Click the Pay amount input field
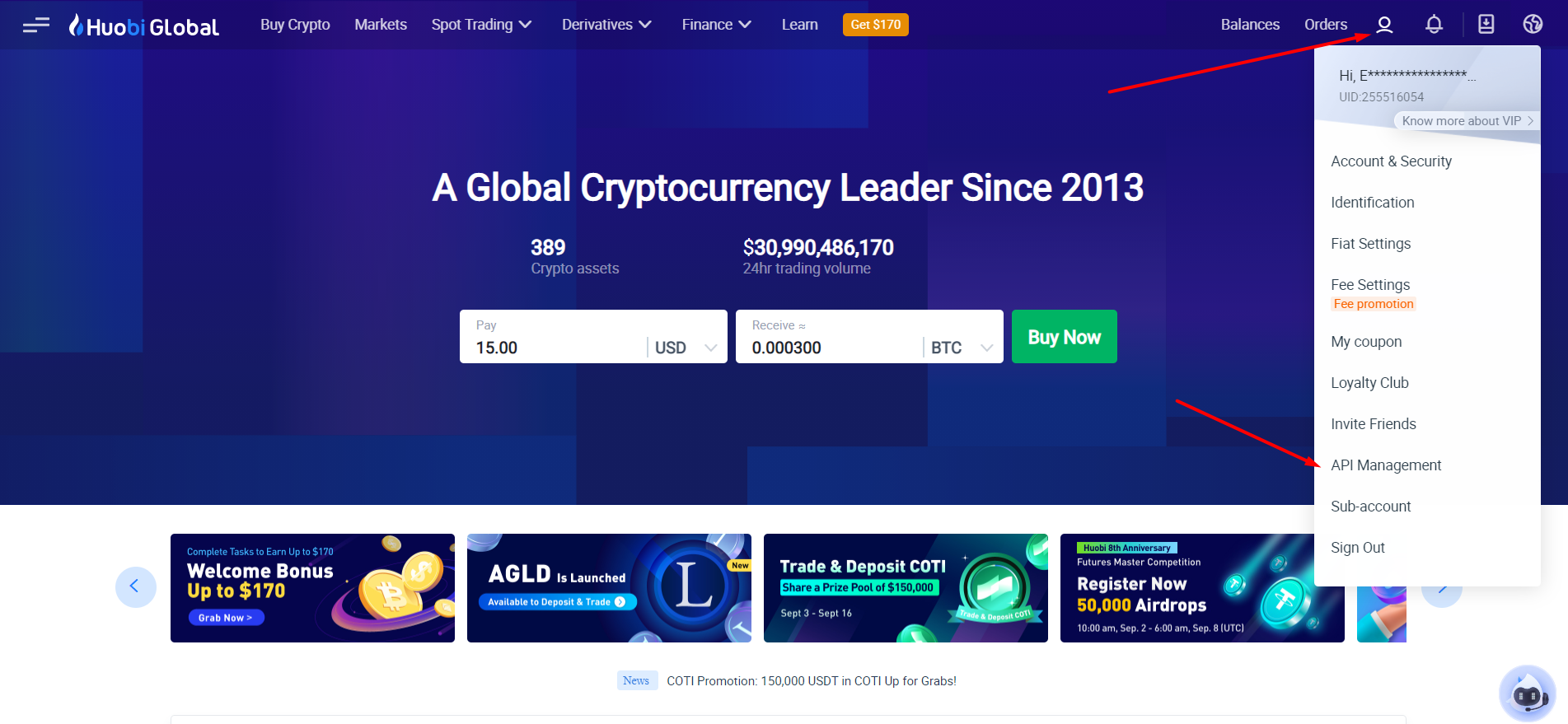The width and height of the screenshot is (1568, 724). pyautogui.click(x=554, y=348)
